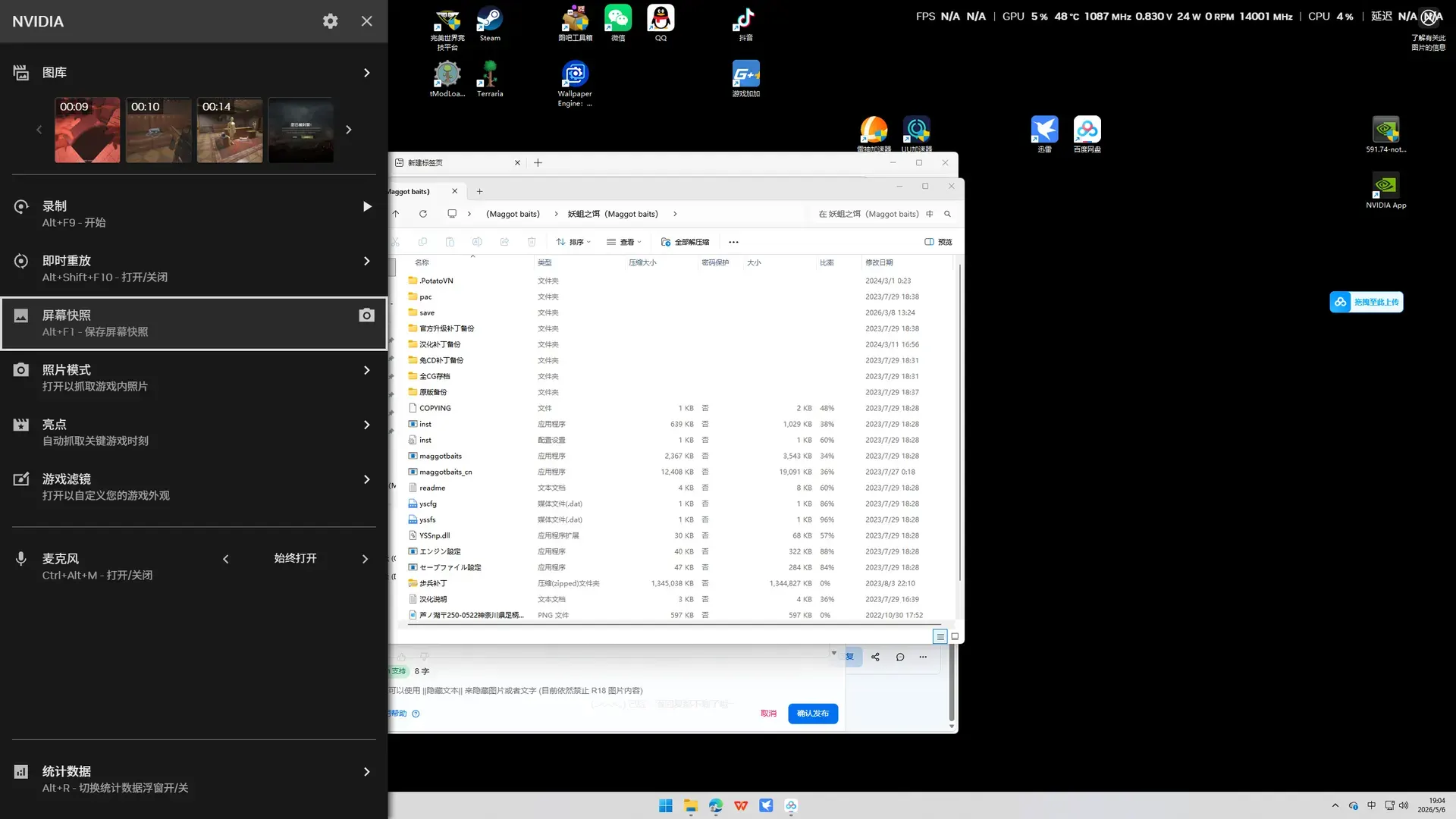
Task: Open 排序 sort dropdown
Action: click(x=573, y=242)
